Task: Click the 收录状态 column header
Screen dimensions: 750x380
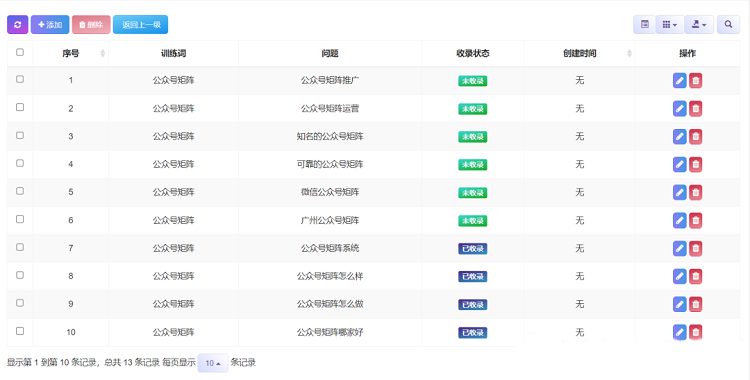Action: click(473, 53)
